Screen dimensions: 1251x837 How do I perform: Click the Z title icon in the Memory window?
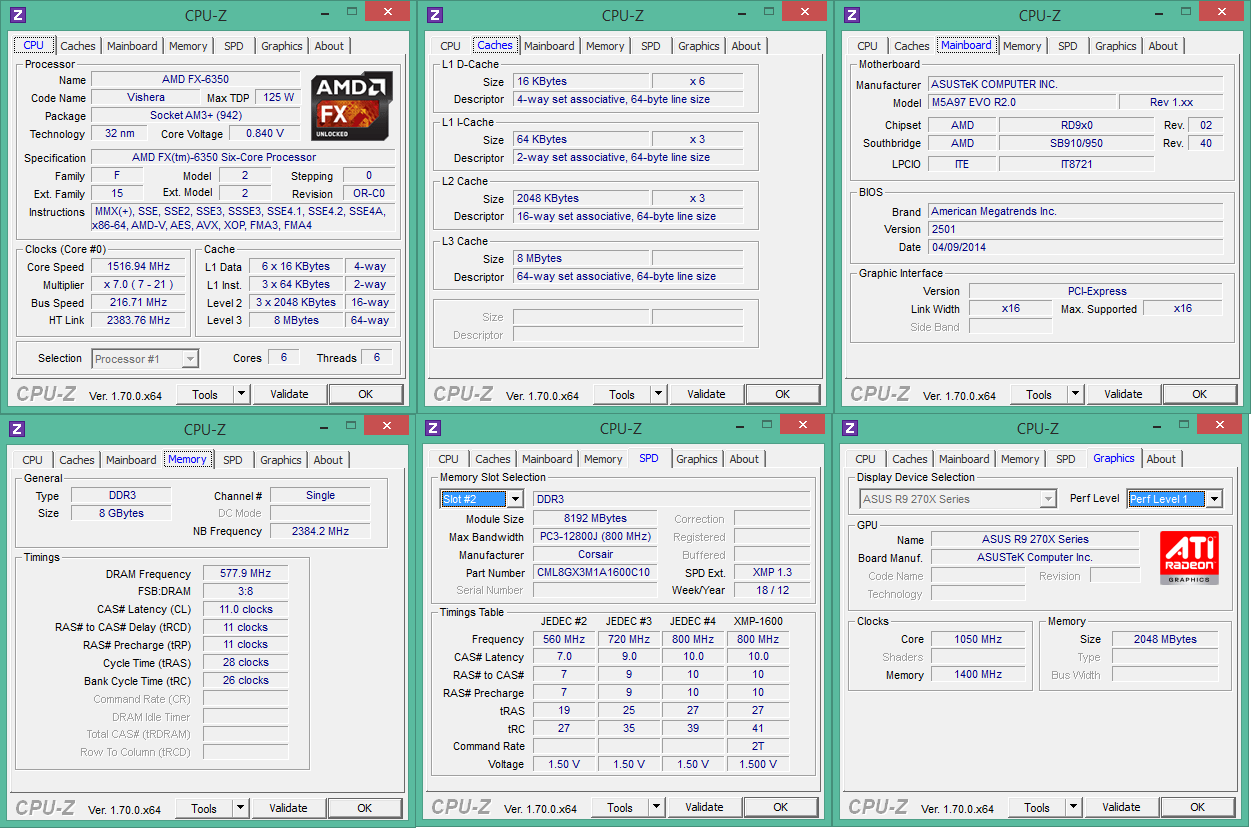pos(16,429)
